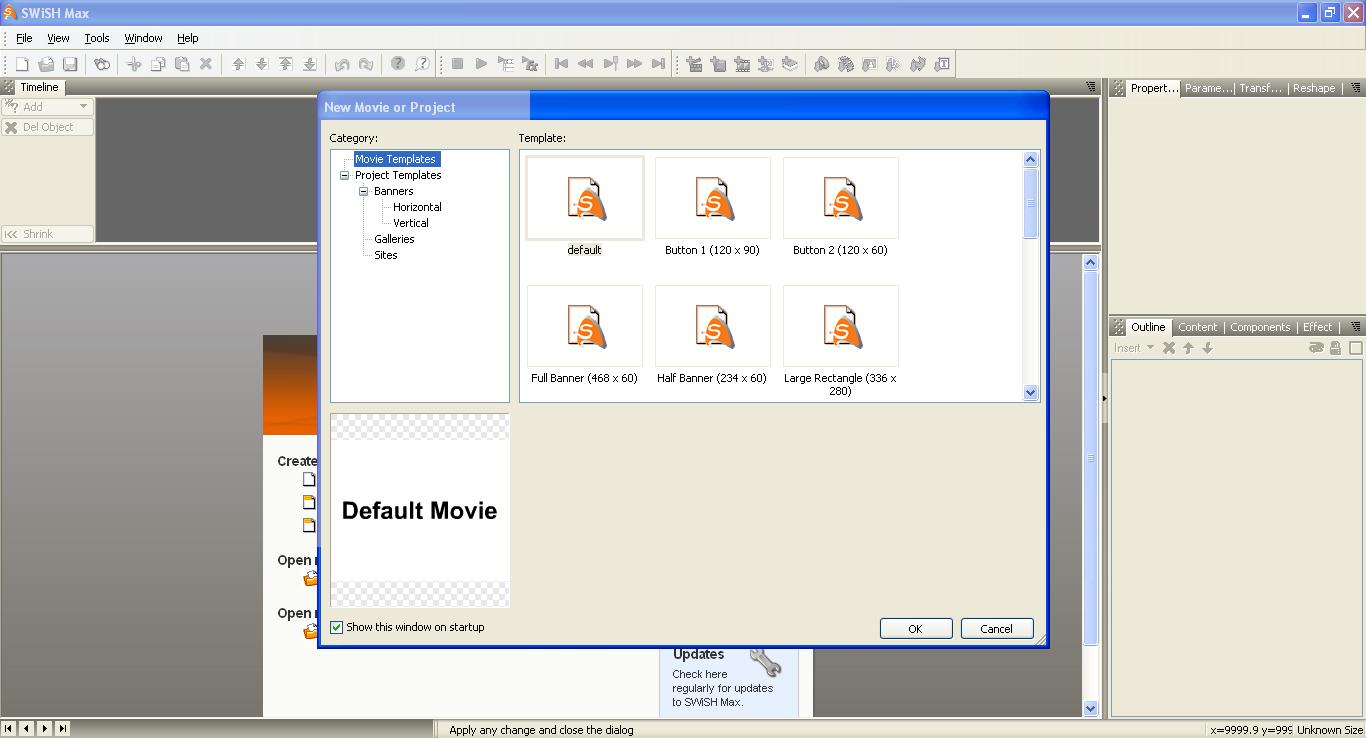Click the delete X icon in Outline panel
Viewport: 1366px width, 738px height.
[1168, 348]
